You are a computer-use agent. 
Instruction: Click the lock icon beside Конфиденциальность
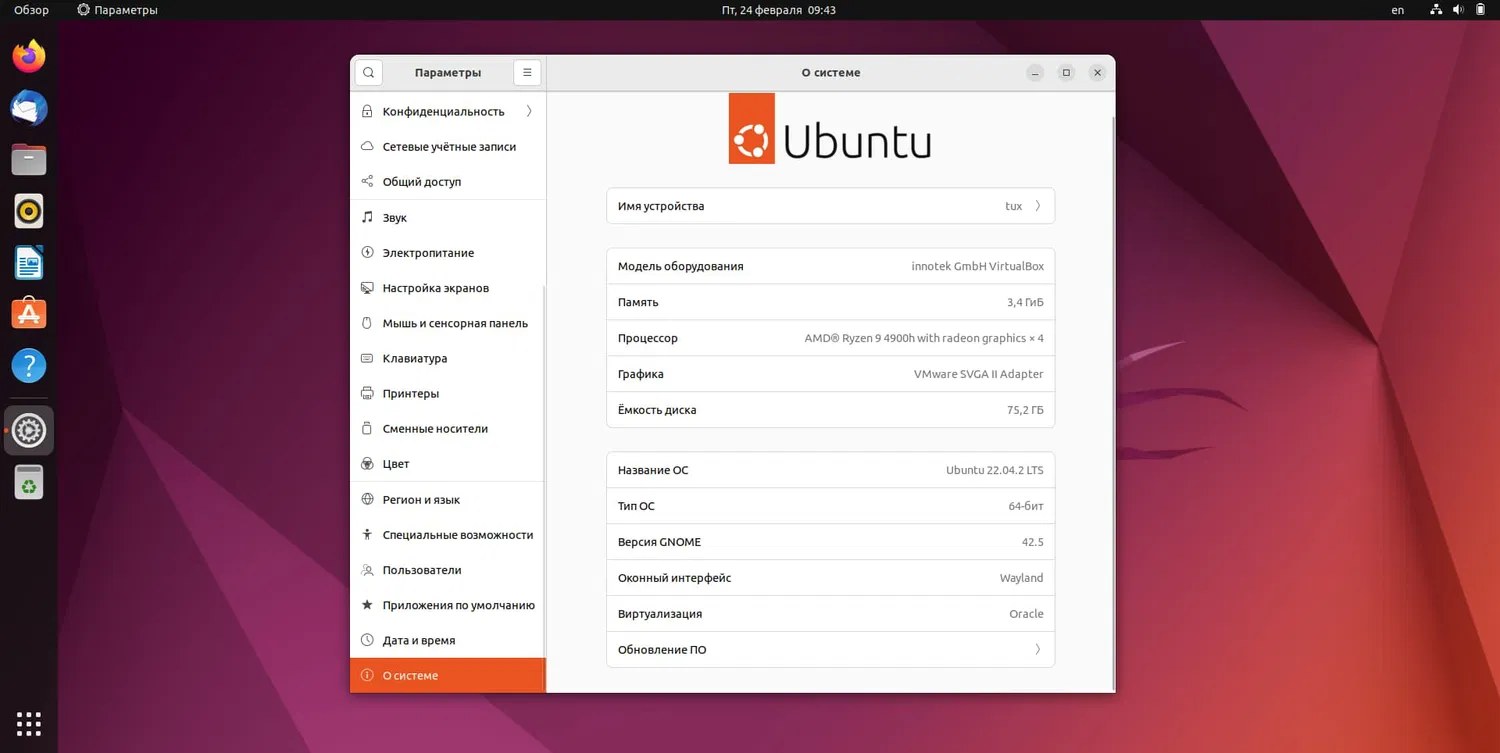coord(367,112)
